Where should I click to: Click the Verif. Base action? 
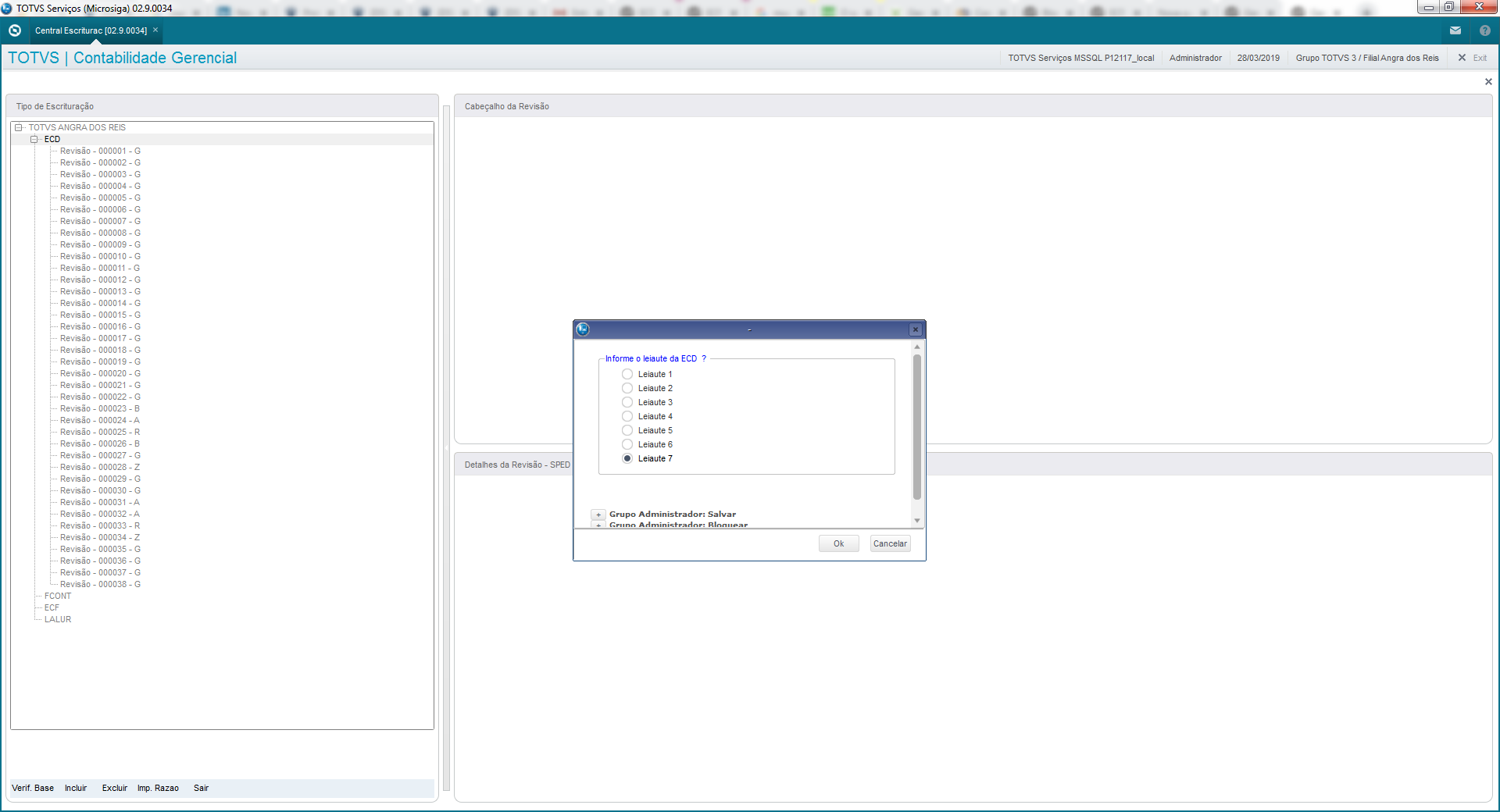(33, 788)
